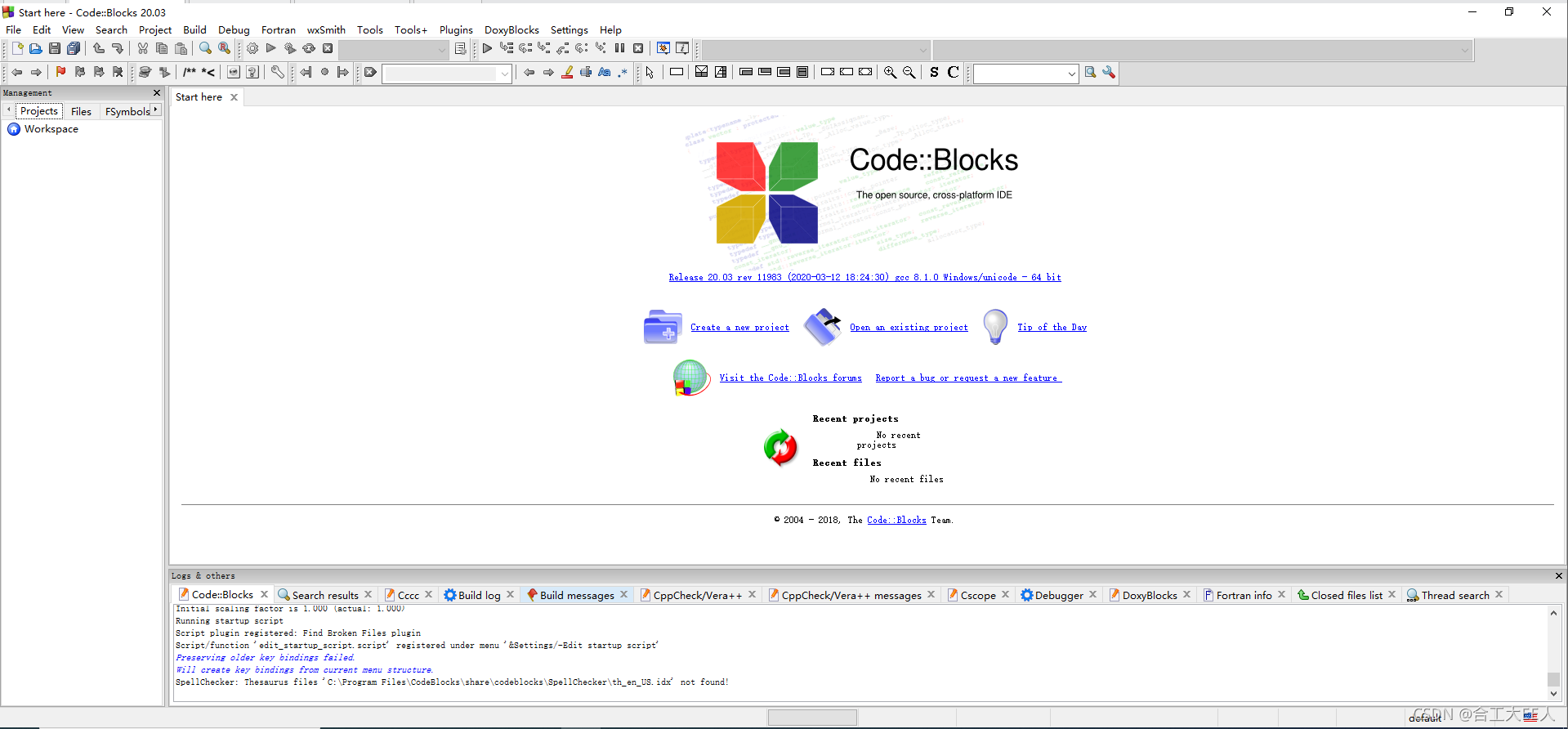The width and height of the screenshot is (1568, 729).
Task: Click the Zoom in magnifier icon
Action: click(x=891, y=73)
